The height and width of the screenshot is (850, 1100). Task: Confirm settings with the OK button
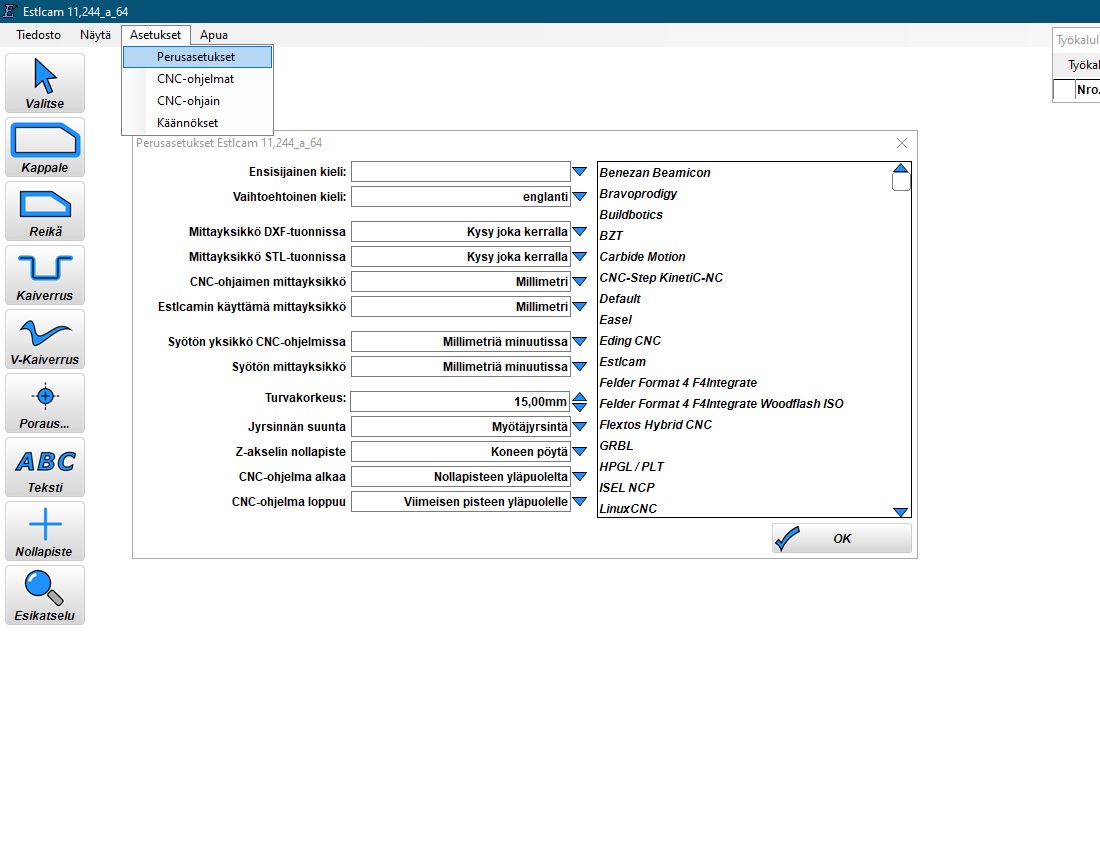842,539
